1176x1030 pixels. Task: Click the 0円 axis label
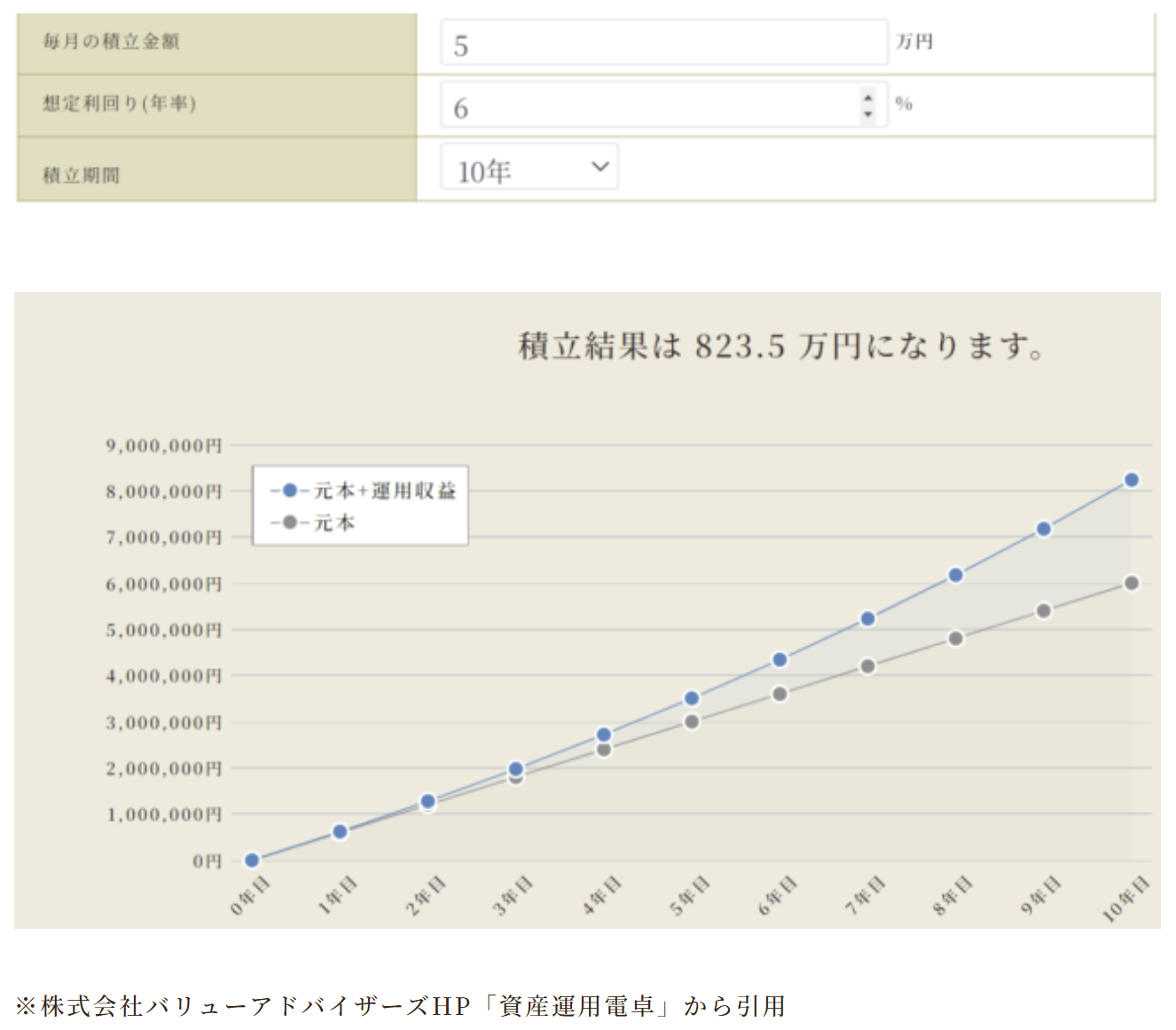[208, 861]
